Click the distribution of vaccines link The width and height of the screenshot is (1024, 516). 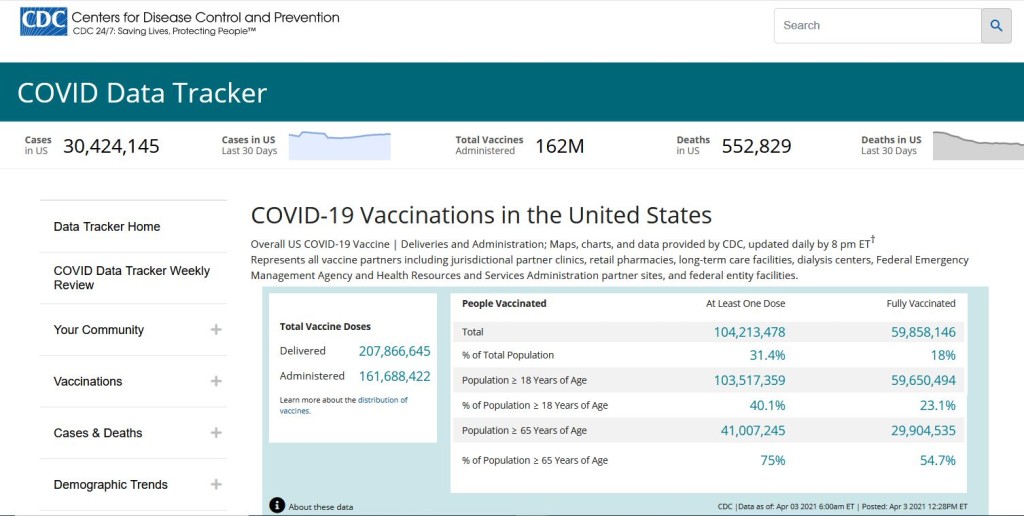(382, 400)
